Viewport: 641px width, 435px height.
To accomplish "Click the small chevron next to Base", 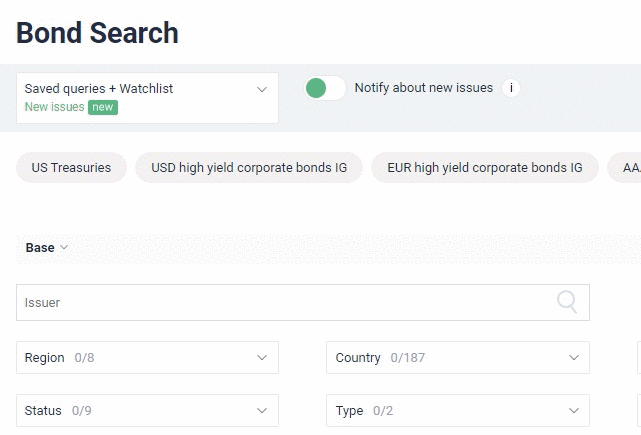I will (64, 248).
